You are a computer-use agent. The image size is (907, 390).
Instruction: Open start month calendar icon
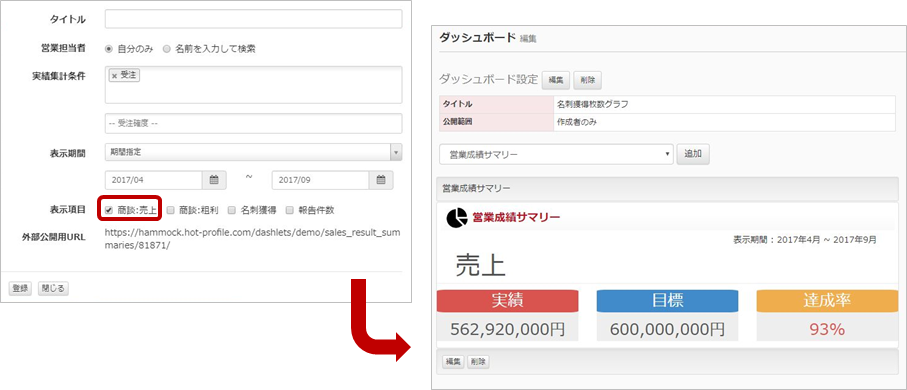click(214, 180)
